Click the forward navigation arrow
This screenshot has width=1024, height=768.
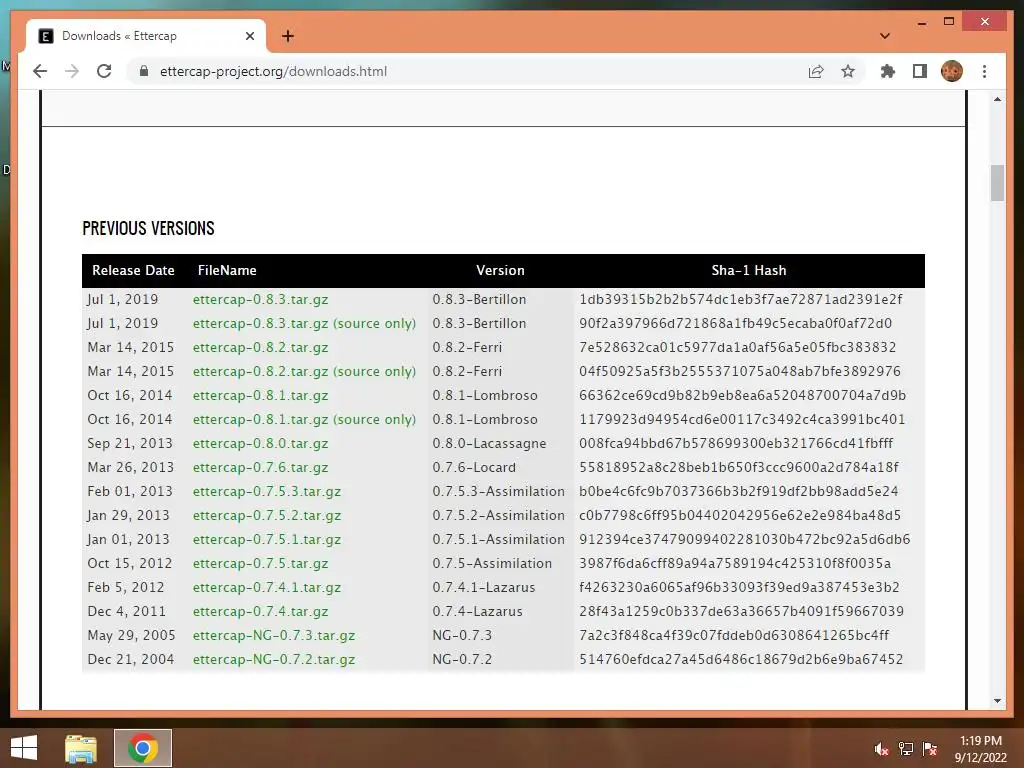pyautogui.click(x=72, y=71)
